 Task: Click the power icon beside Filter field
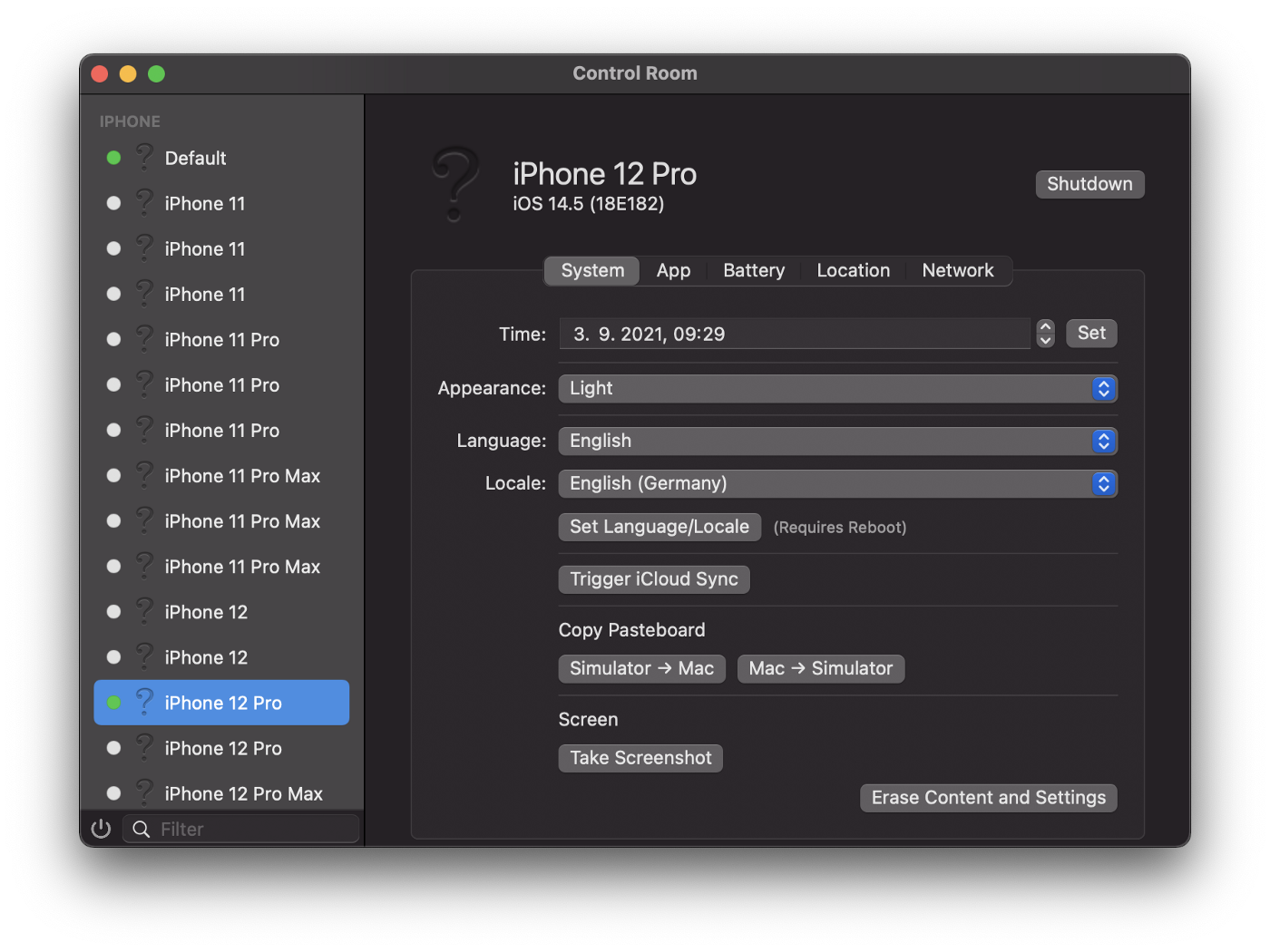(x=101, y=829)
